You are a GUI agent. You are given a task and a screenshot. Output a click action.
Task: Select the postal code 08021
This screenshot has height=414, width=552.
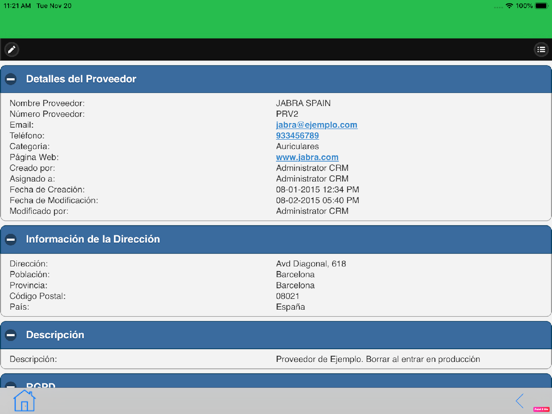coord(287,296)
